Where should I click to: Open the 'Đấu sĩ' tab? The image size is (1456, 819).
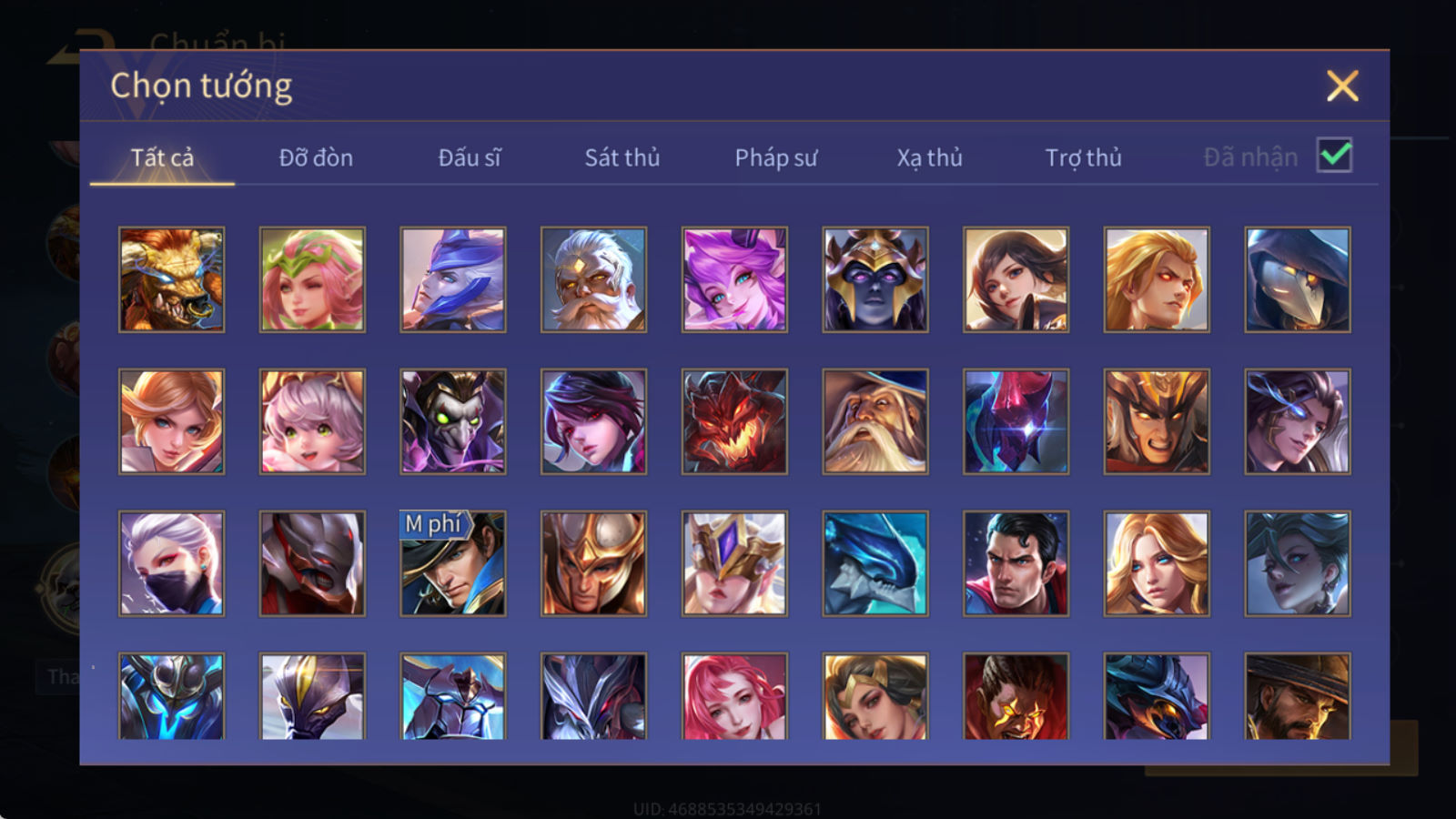(x=470, y=157)
